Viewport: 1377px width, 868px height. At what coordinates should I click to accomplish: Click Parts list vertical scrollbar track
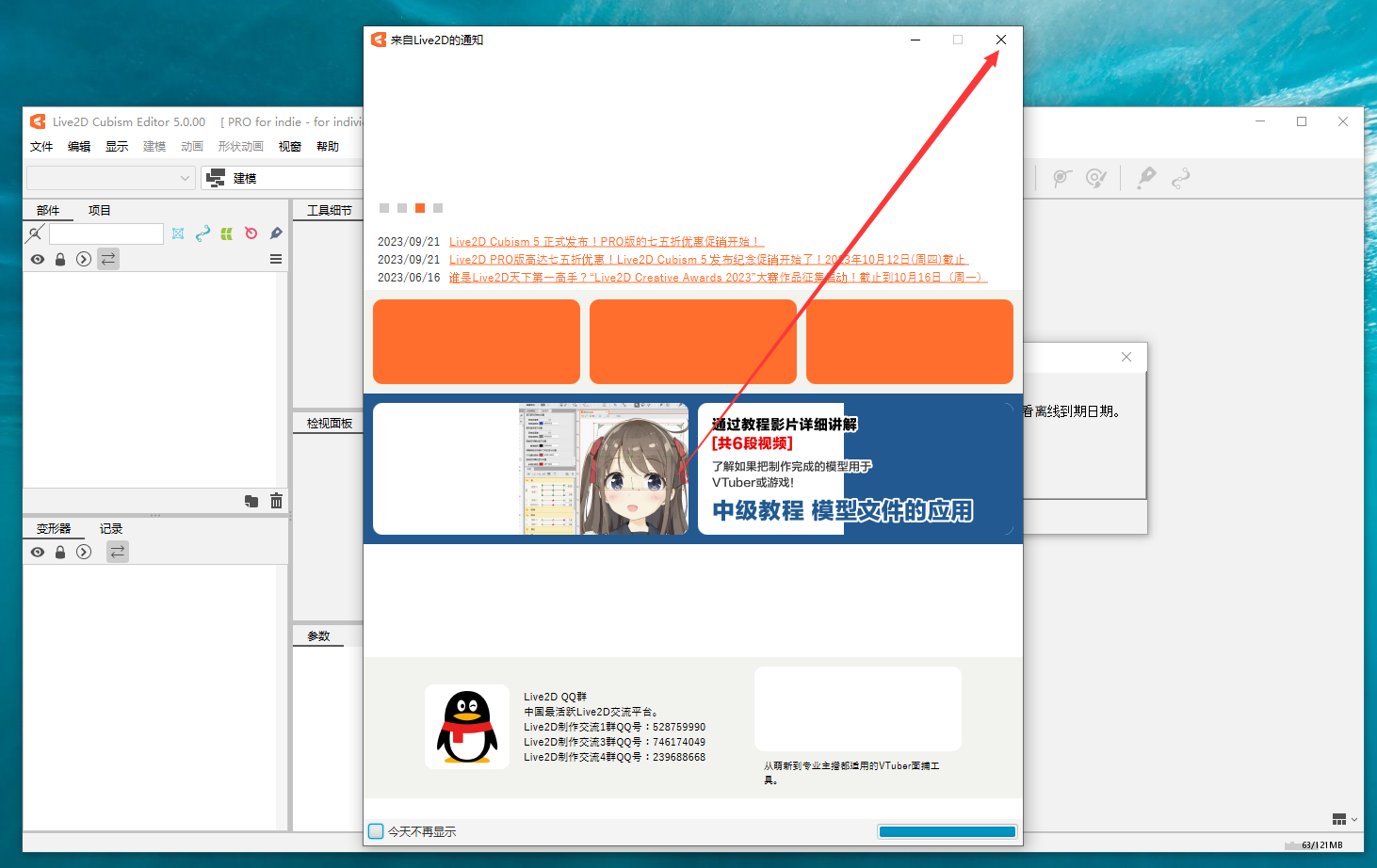[x=282, y=379]
